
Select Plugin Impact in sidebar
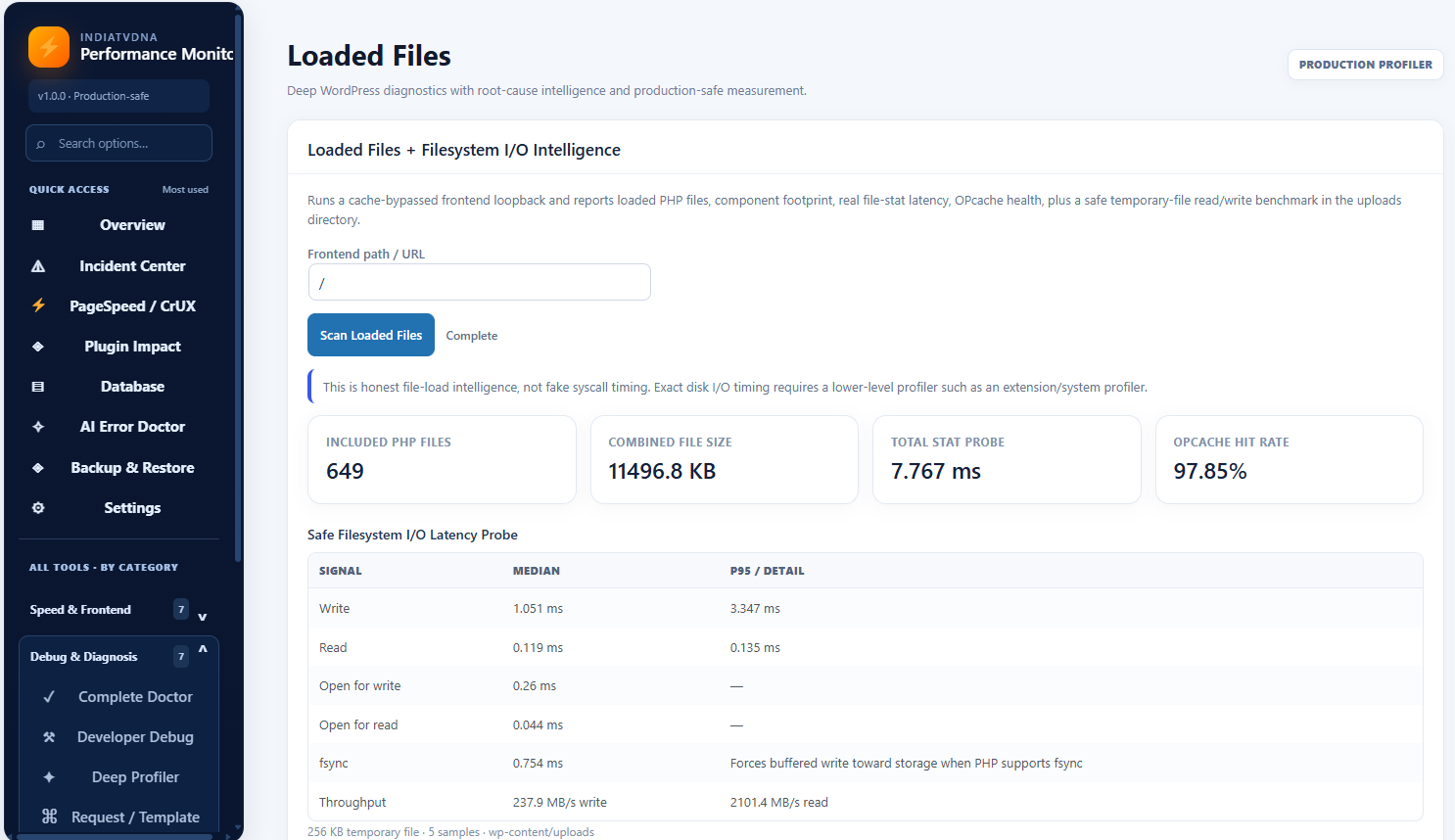pos(118,347)
